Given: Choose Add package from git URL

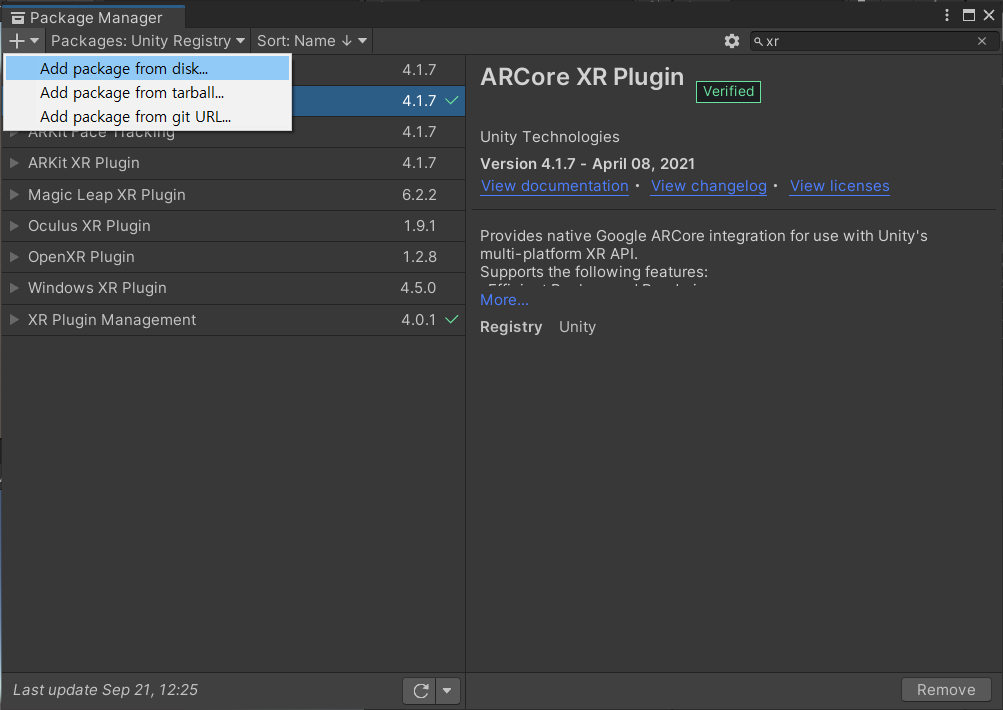Looking at the screenshot, I should click(147, 117).
